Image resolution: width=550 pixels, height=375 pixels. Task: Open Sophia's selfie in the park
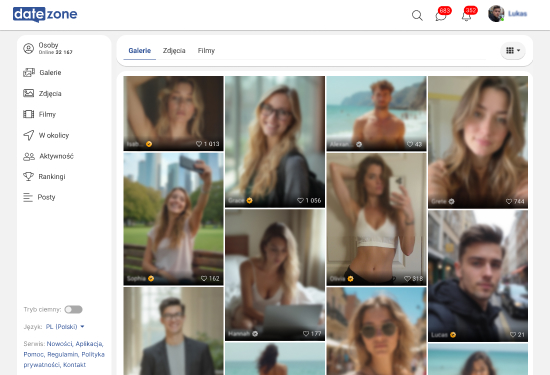[173, 219]
